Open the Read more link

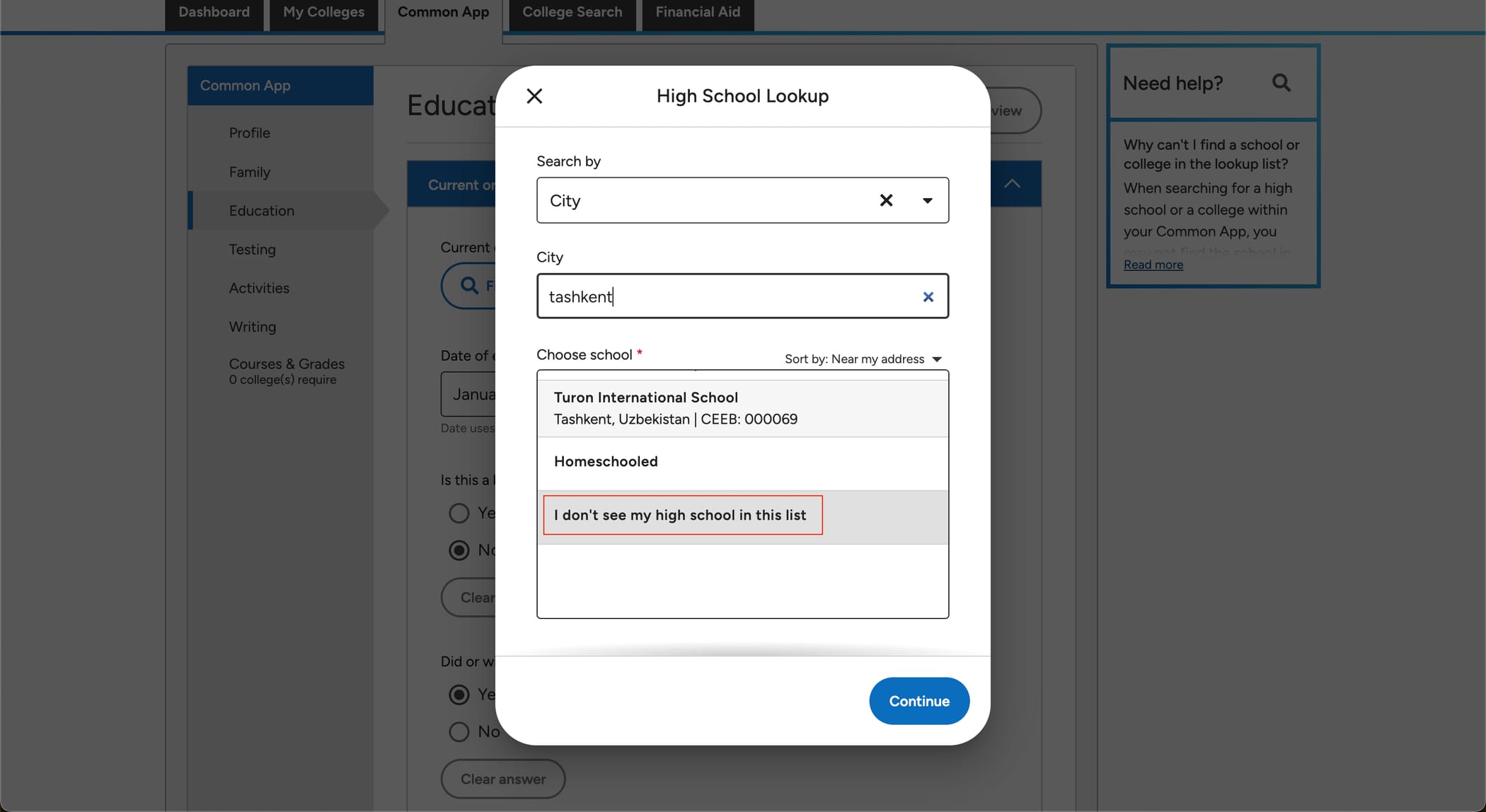pos(1153,264)
